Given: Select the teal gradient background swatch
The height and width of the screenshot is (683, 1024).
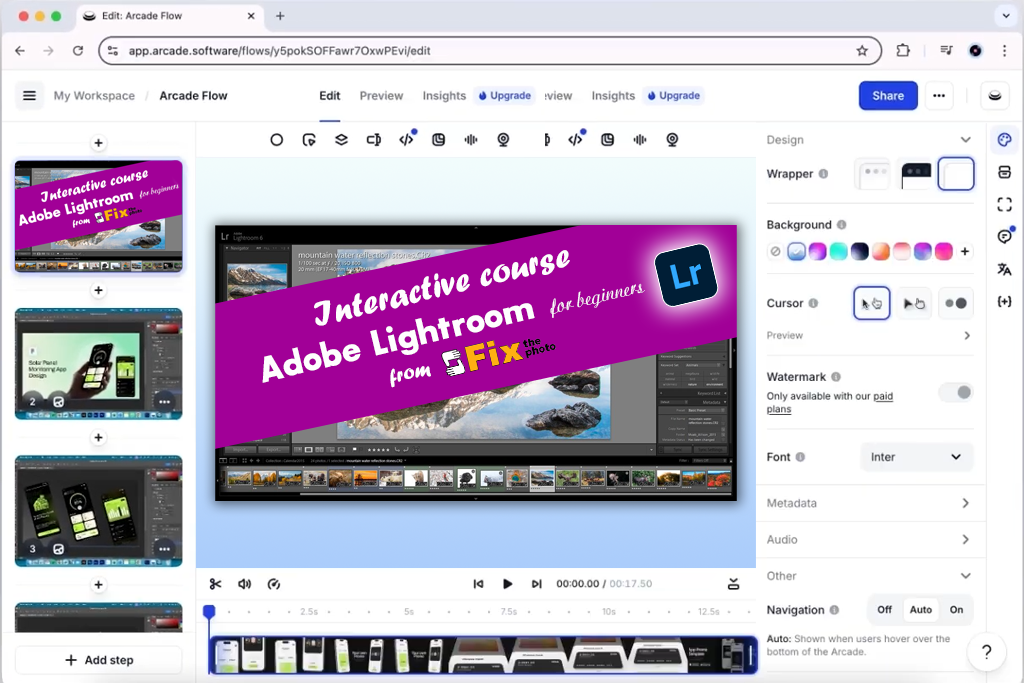Looking at the screenshot, I should (x=838, y=252).
